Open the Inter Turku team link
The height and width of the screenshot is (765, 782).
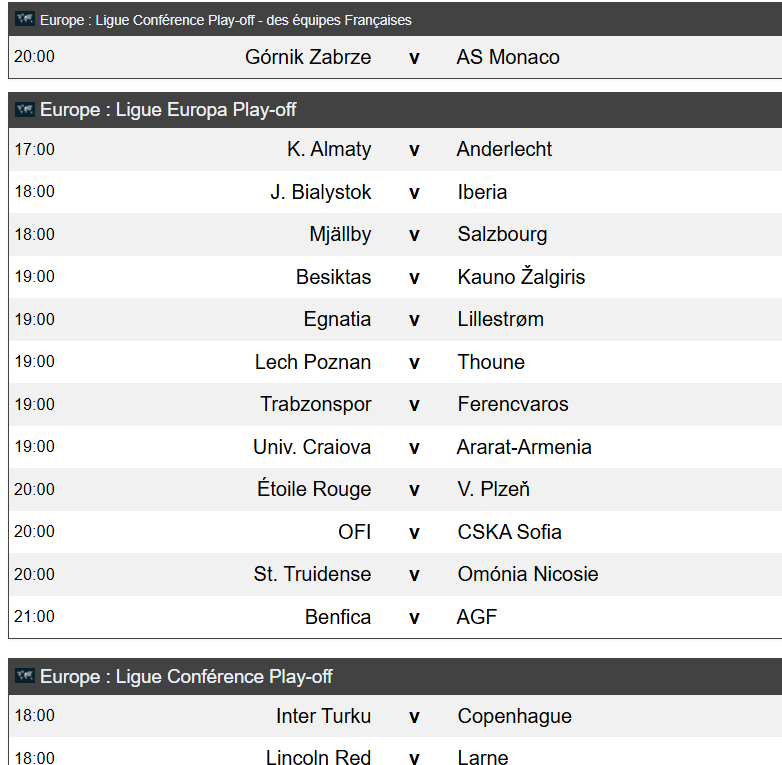pos(324,716)
